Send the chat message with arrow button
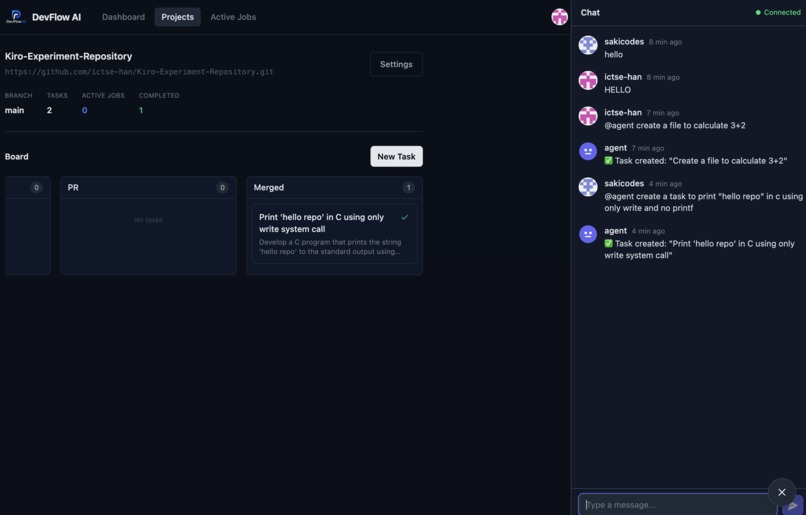Viewport: 806px width, 515px height. [x=793, y=506]
